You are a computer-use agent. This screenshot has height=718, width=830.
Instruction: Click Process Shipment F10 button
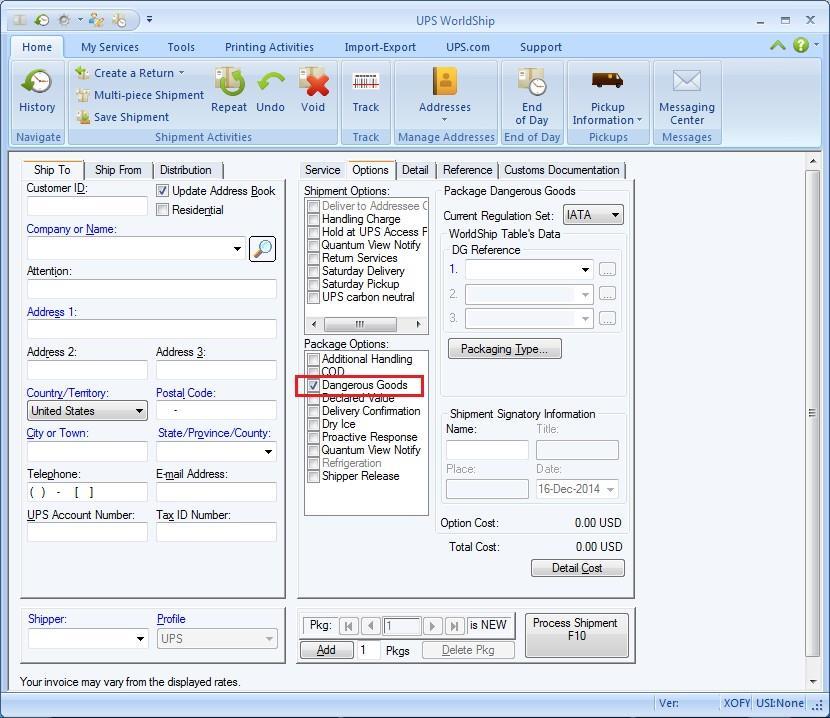(x=576, y=634)
